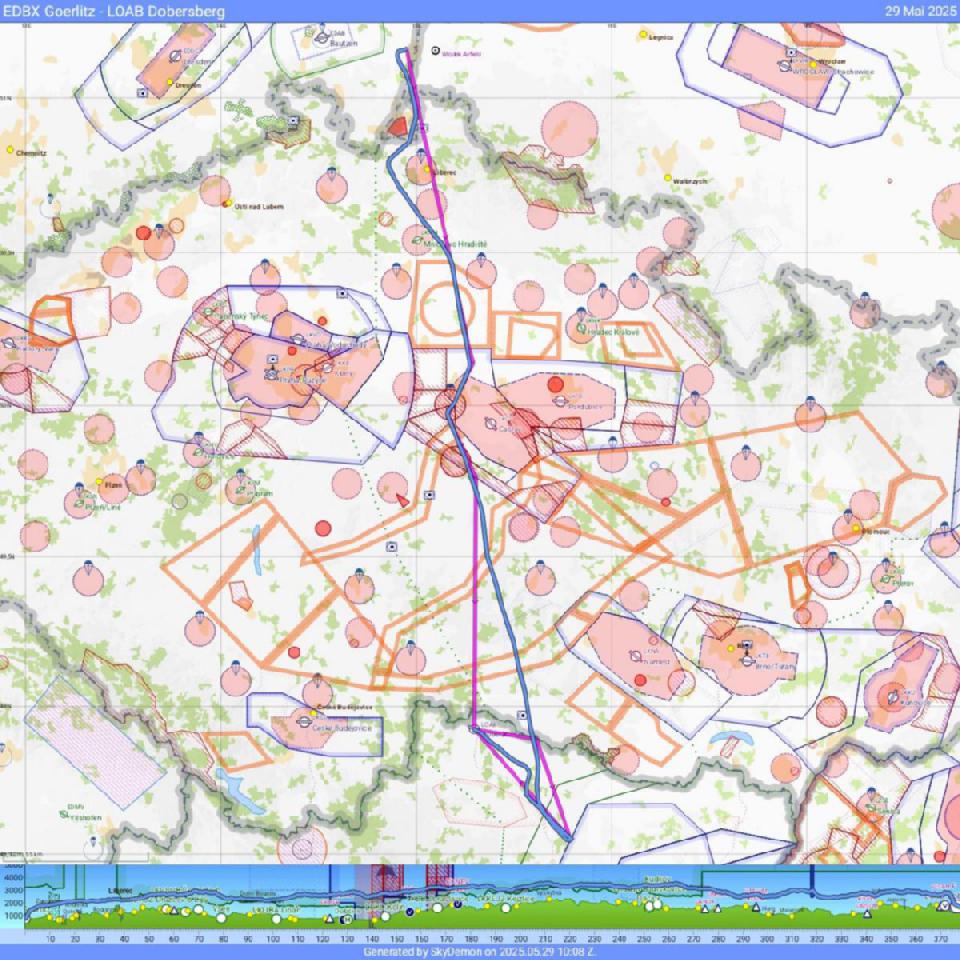The width and height of the screenshot is (960, 960).
Task: Click the Liberec town marker
Action: (x=427, y=170)
